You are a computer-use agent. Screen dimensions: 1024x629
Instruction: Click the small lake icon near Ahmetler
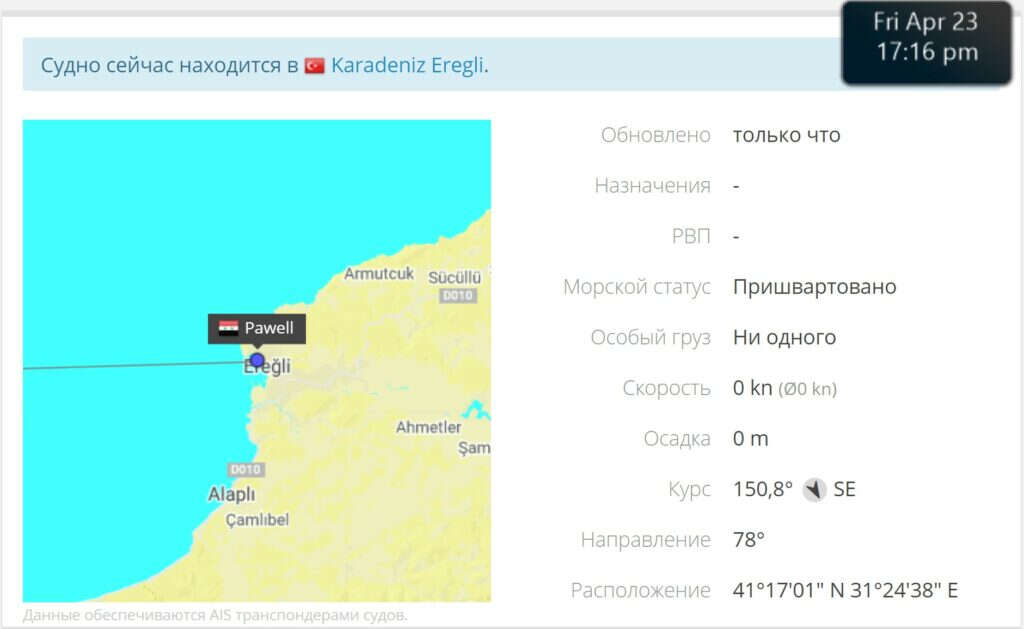(x=476, y=410)
